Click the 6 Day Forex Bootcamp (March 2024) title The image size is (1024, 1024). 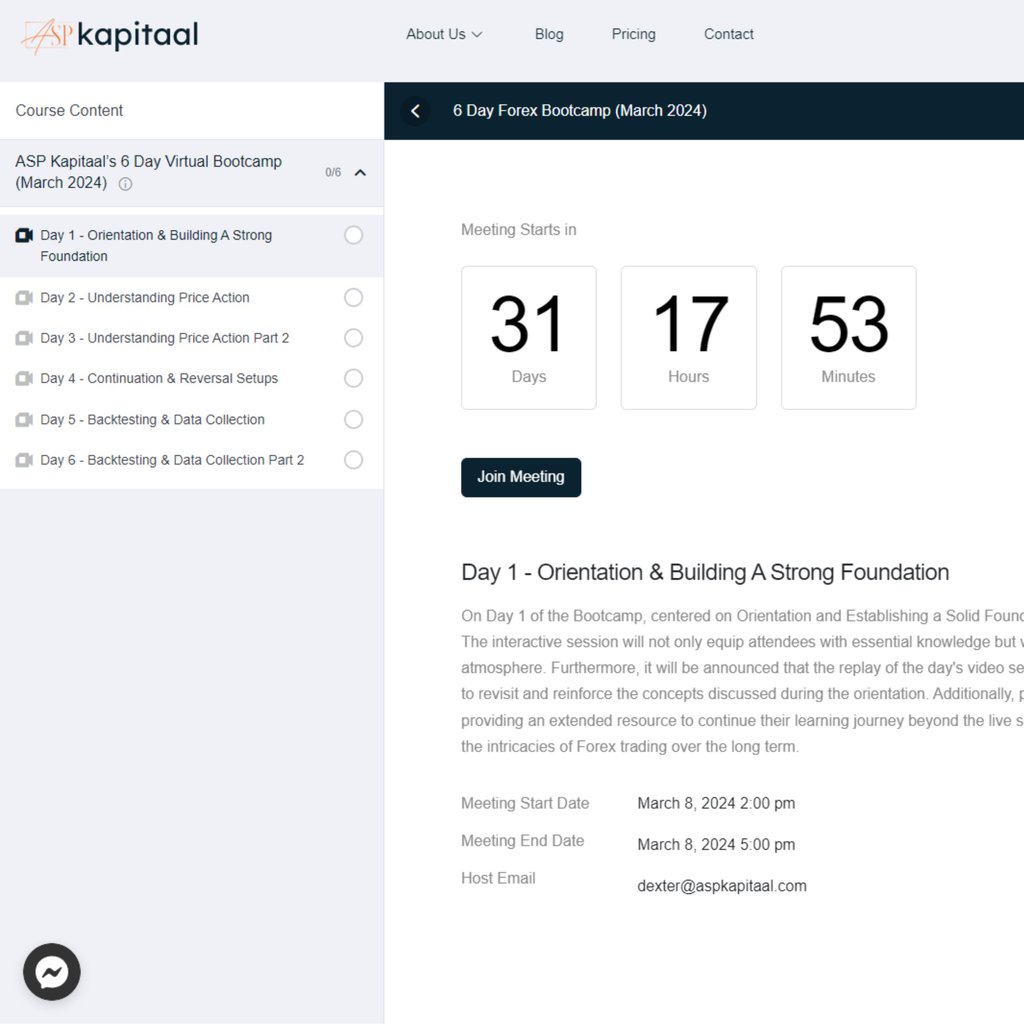tap(580, 110)
